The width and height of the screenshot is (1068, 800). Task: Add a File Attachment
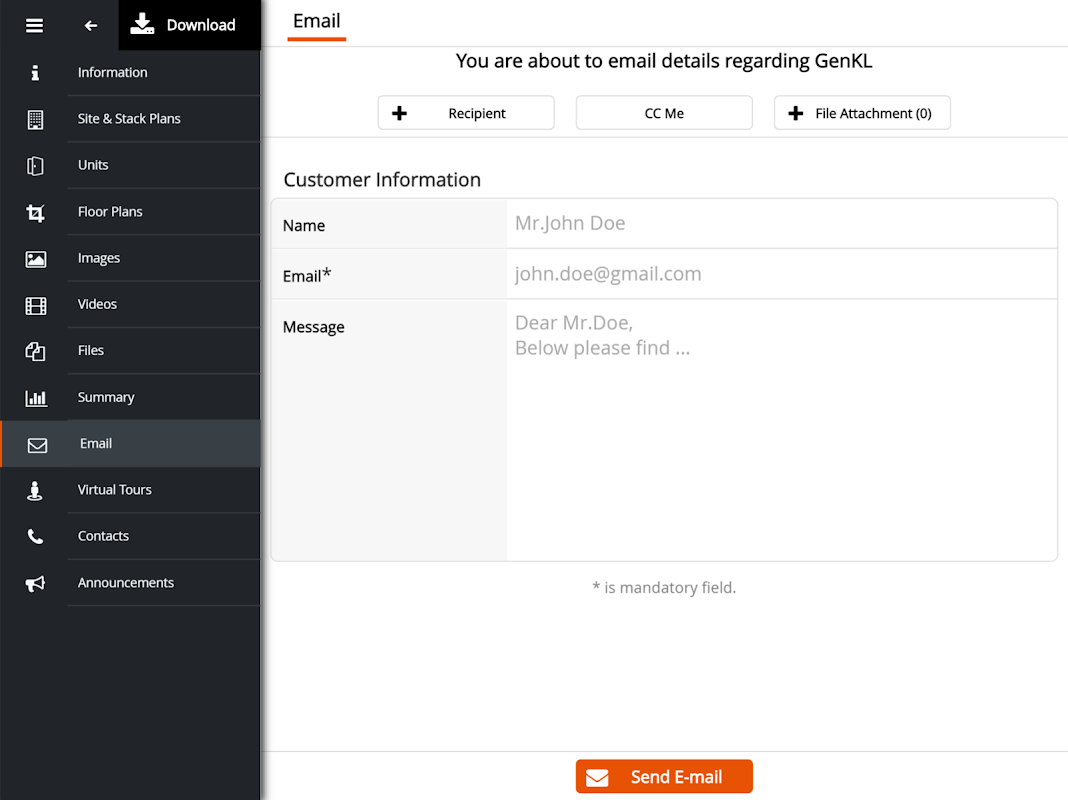862,113
